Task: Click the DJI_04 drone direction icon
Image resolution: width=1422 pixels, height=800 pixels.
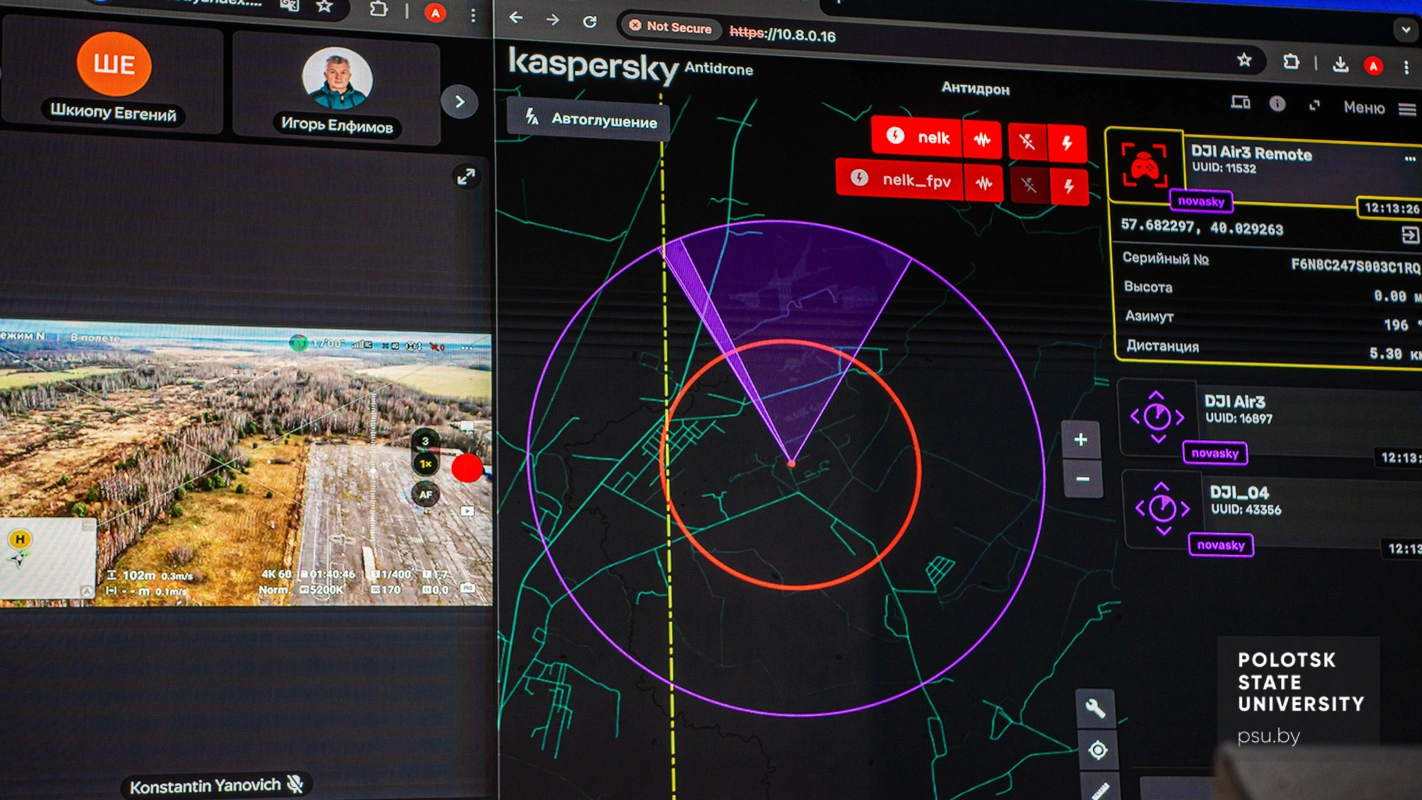Action: (1162, 508)
